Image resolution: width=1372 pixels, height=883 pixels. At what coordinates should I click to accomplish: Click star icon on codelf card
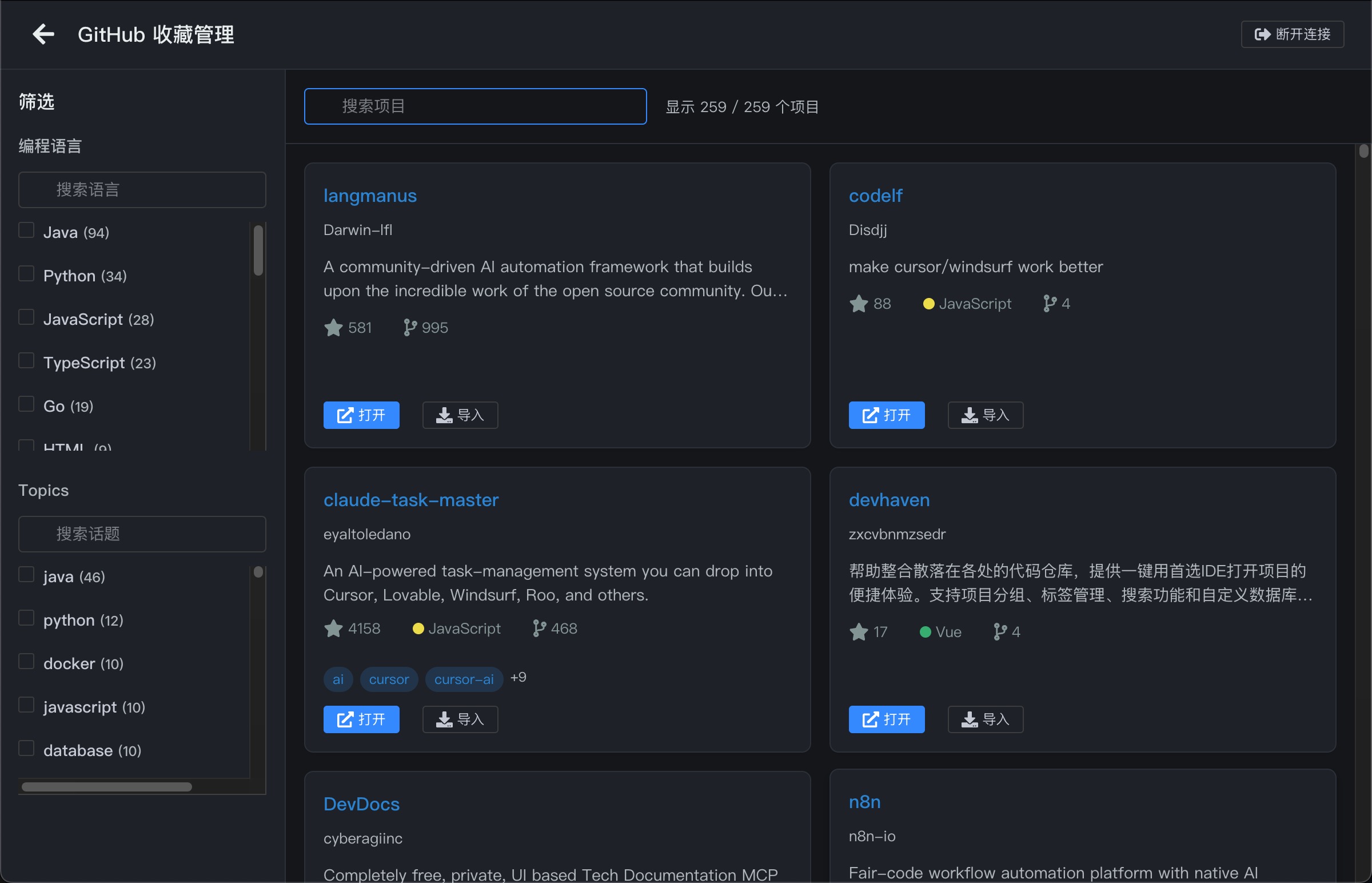[x=859, y=304]
